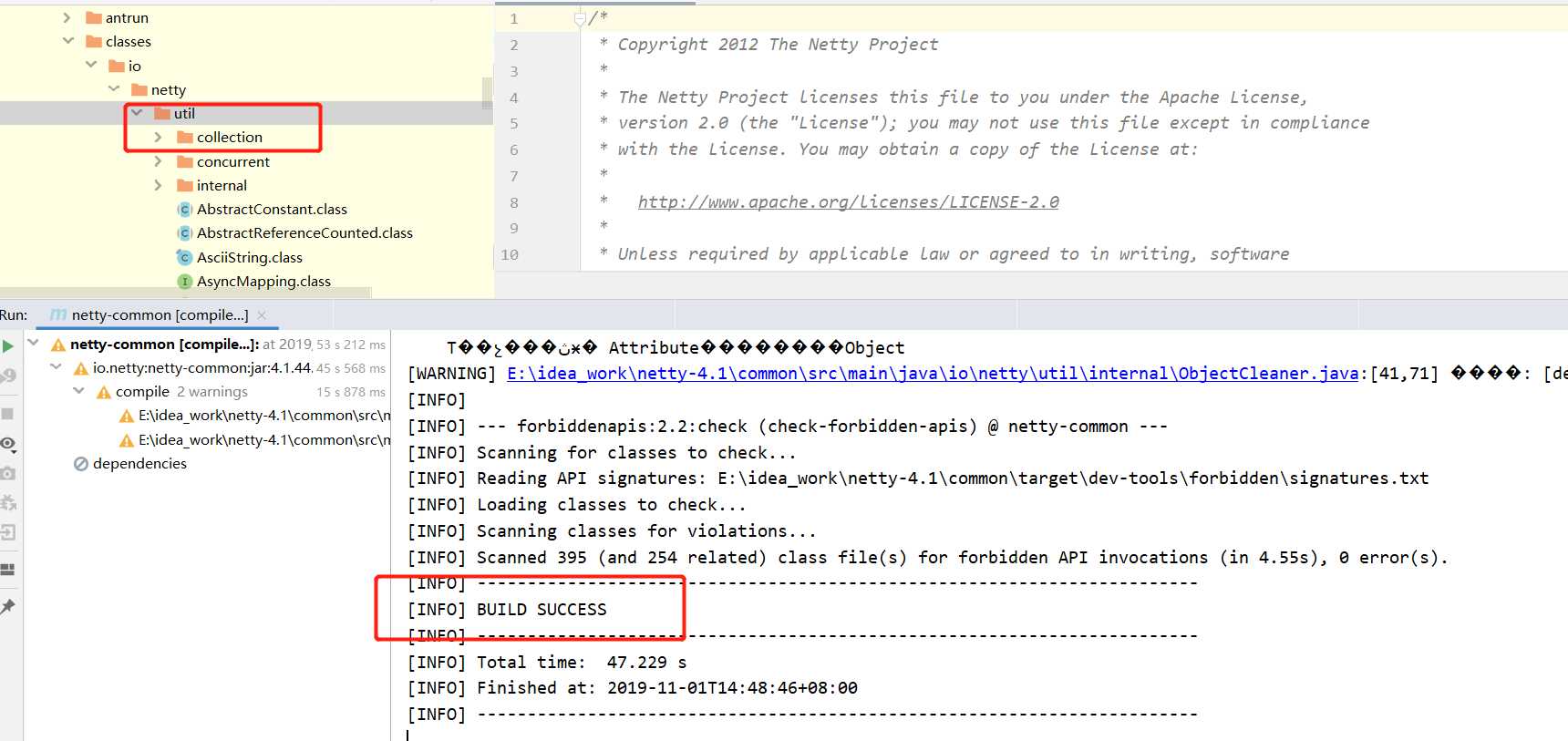Click the Maven m icon on the netty-common tab
Image resolution: width=1568 pixels, height=741 pixels.
tap(58, 314)
